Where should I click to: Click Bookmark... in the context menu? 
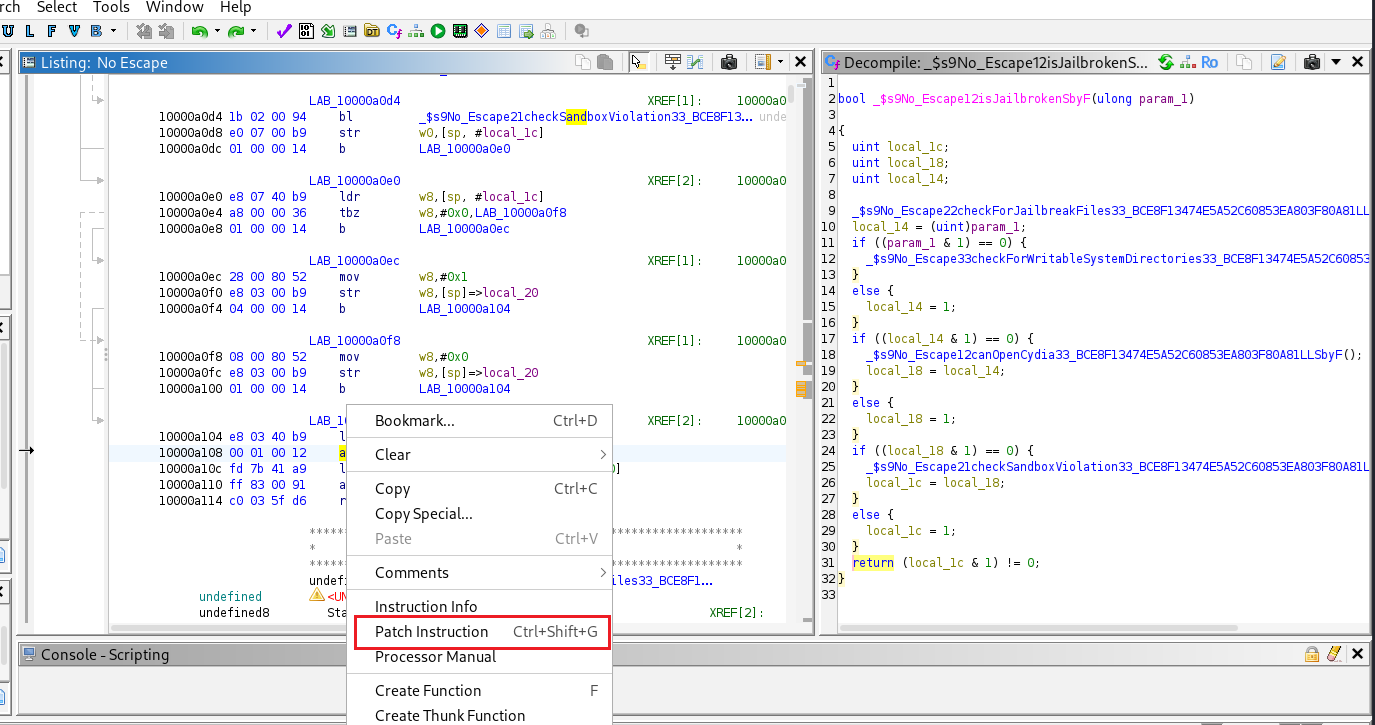[x=414, y=421]
